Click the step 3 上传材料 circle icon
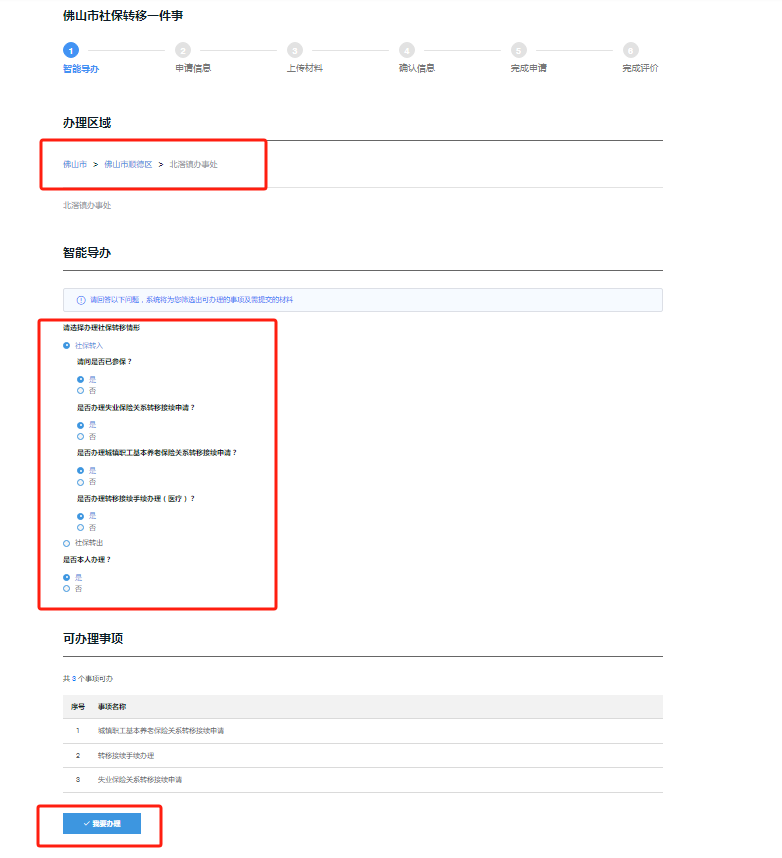The height and width of the screenshot is (858, 782). [294, 50]
